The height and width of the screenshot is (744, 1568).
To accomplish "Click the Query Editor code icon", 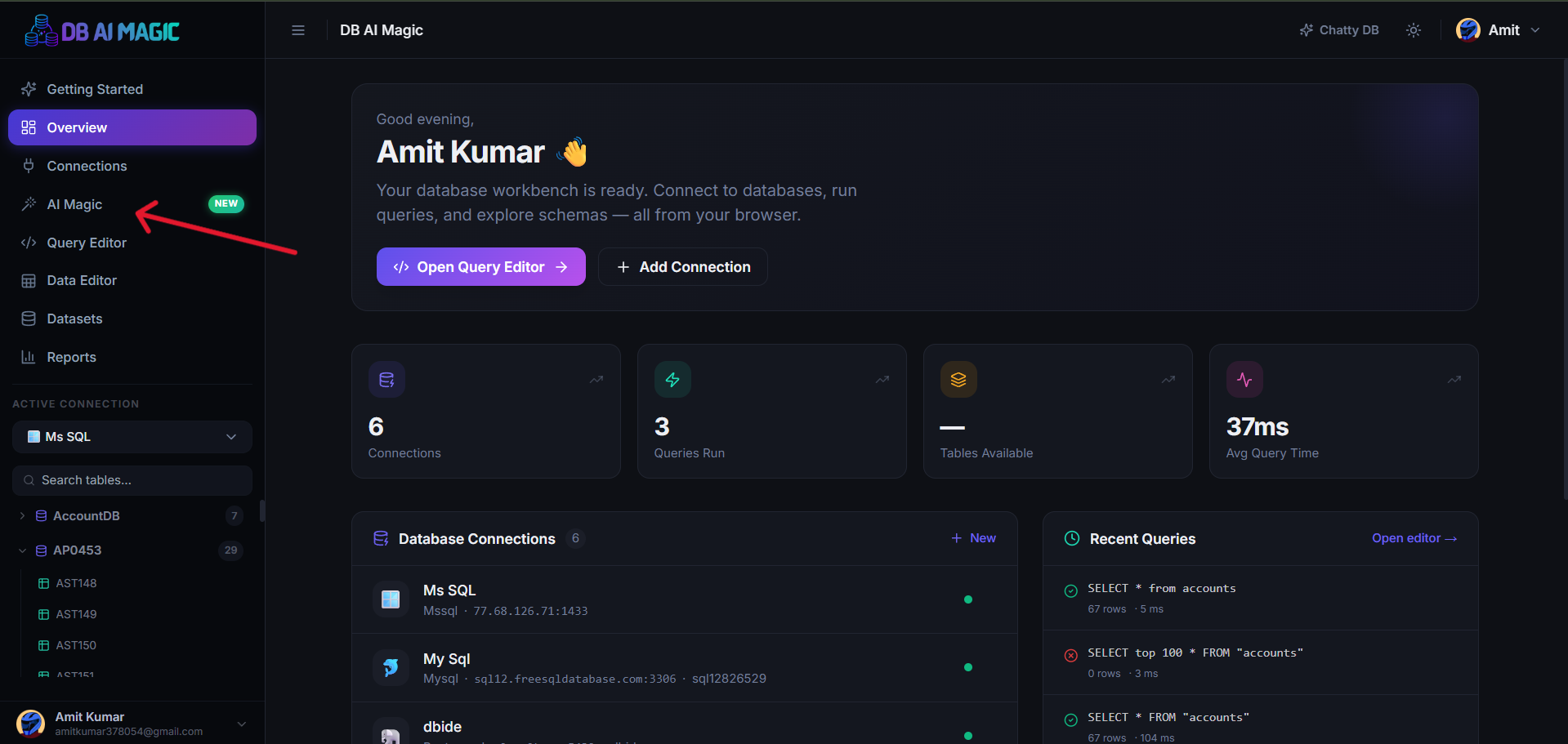I will [x=29, y=243].
